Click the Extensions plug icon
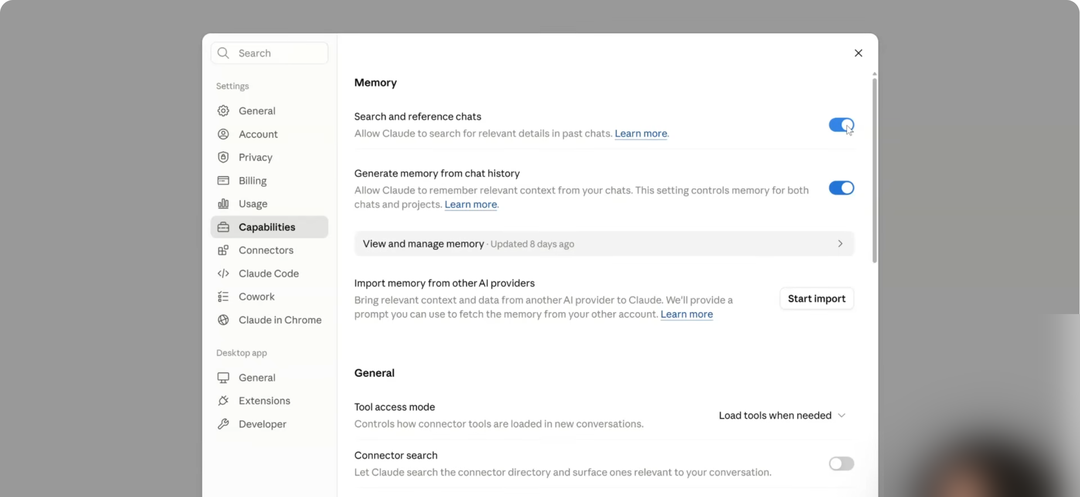This screenshot has width=1080, height=497. [223, 401]
